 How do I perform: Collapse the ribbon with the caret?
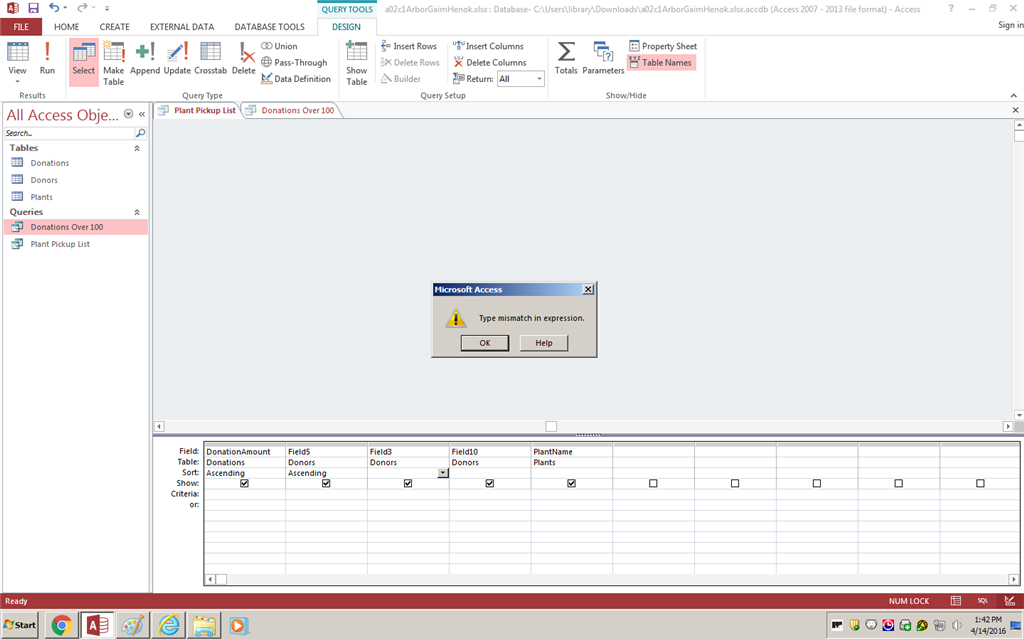pos(1014,95)
